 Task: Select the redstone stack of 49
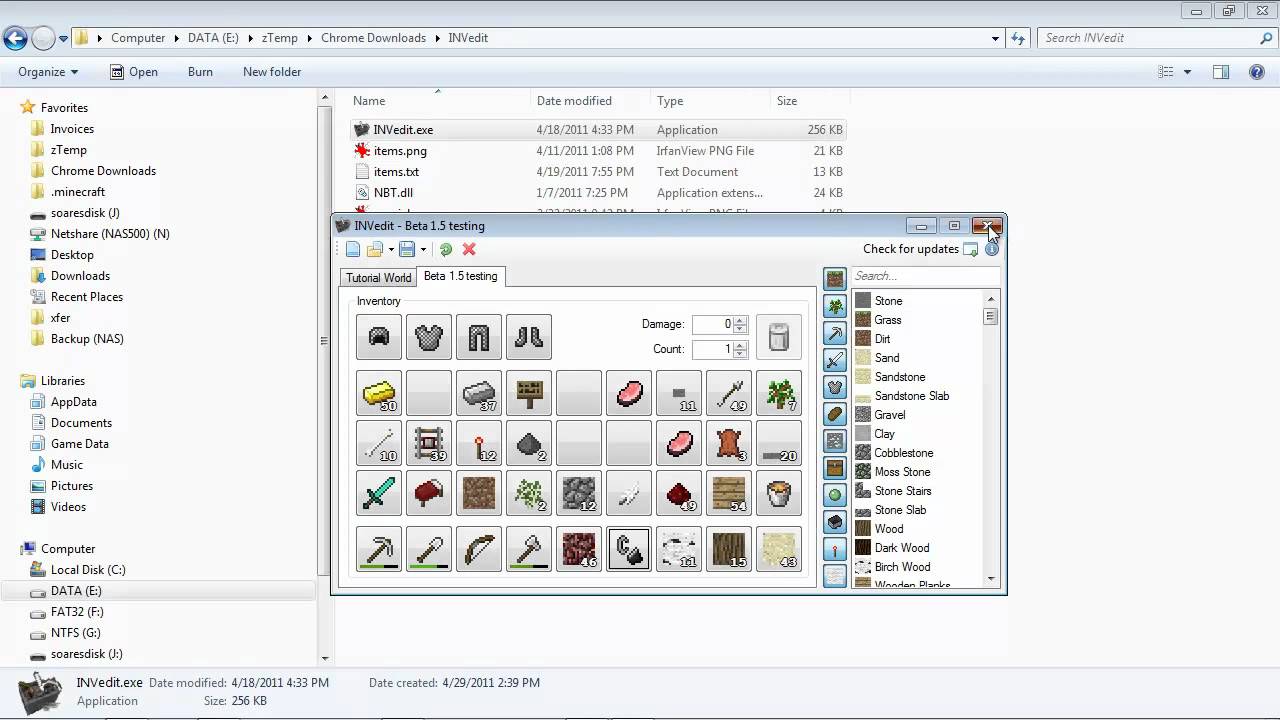679,493
